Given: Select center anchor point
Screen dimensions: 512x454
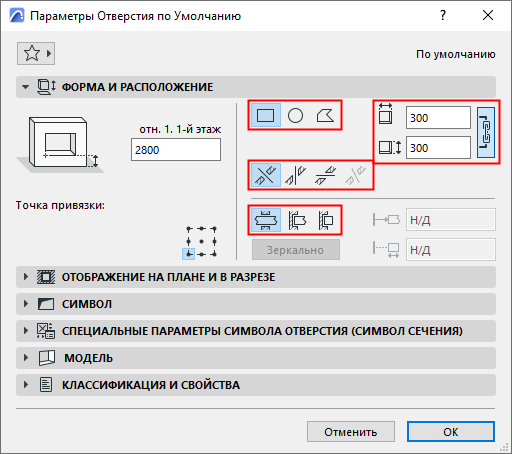Looking at the screenshot, I should 201,241.
